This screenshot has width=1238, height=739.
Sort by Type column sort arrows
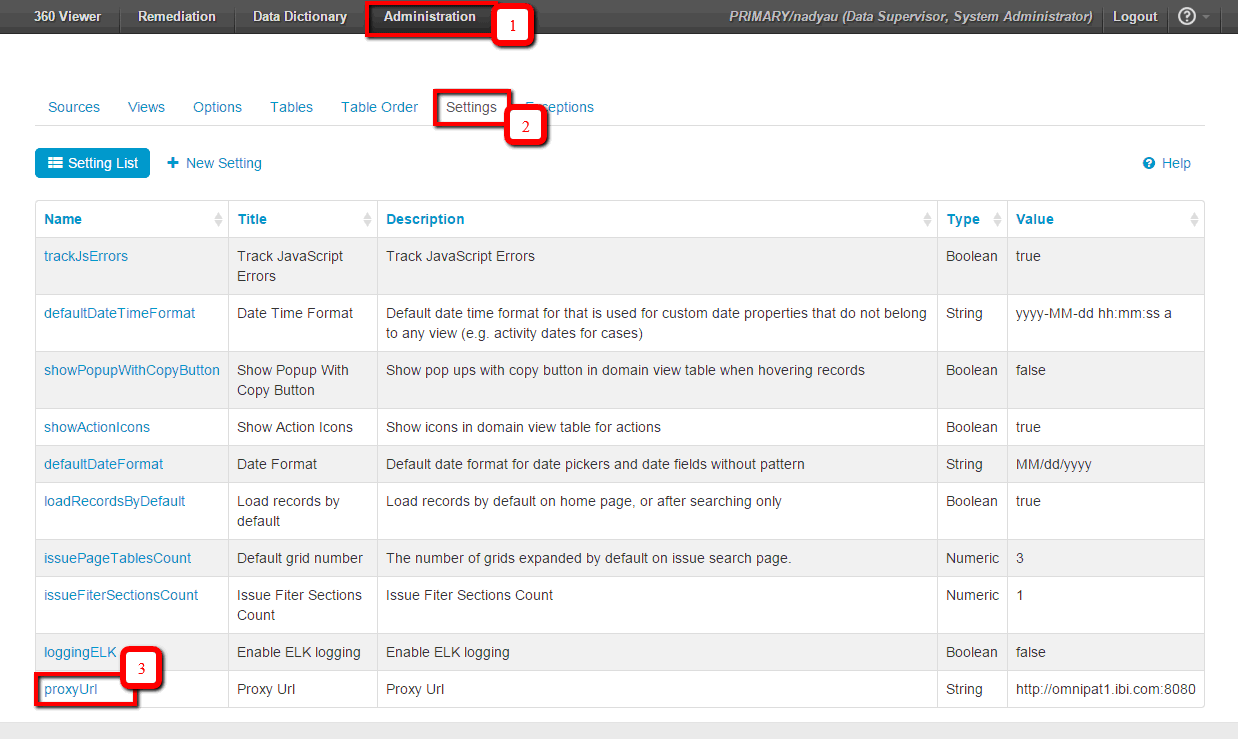(997, 220)
